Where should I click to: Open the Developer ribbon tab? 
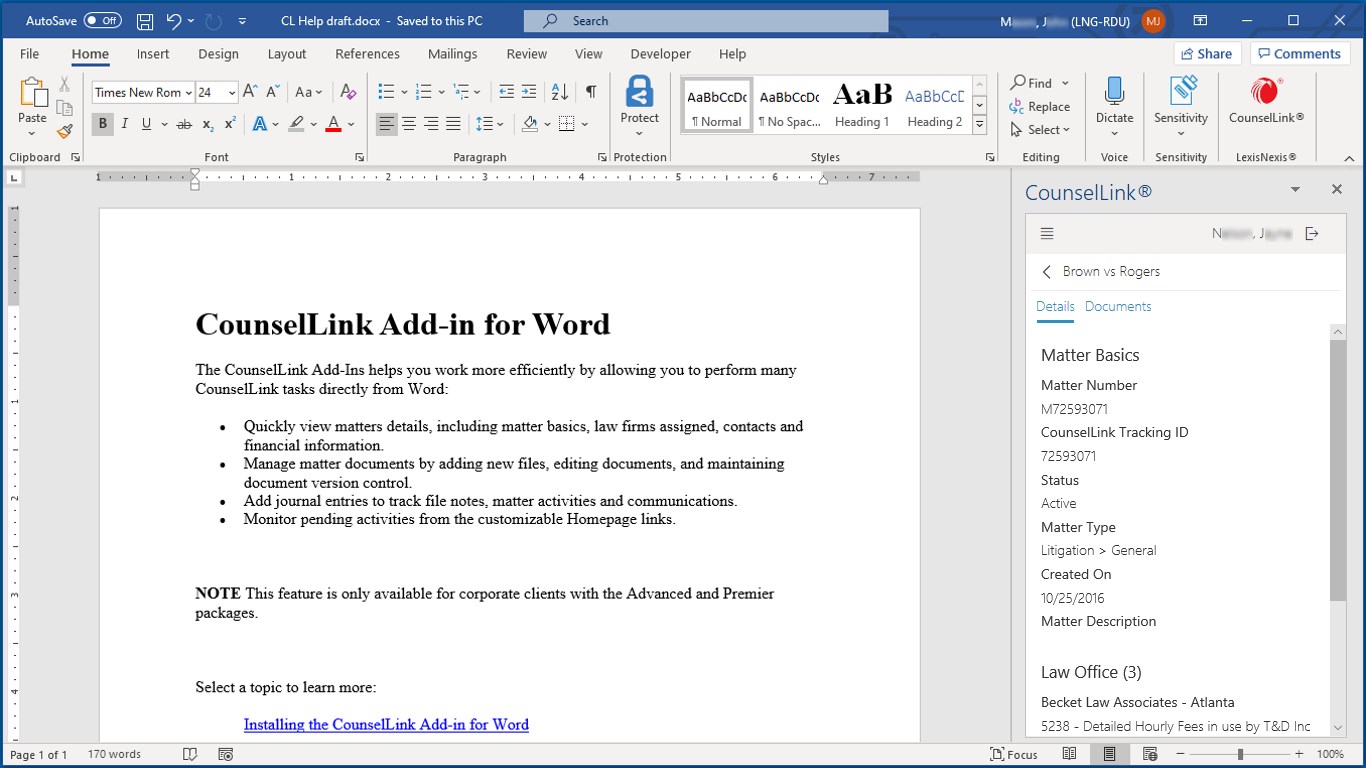[661, 54]
